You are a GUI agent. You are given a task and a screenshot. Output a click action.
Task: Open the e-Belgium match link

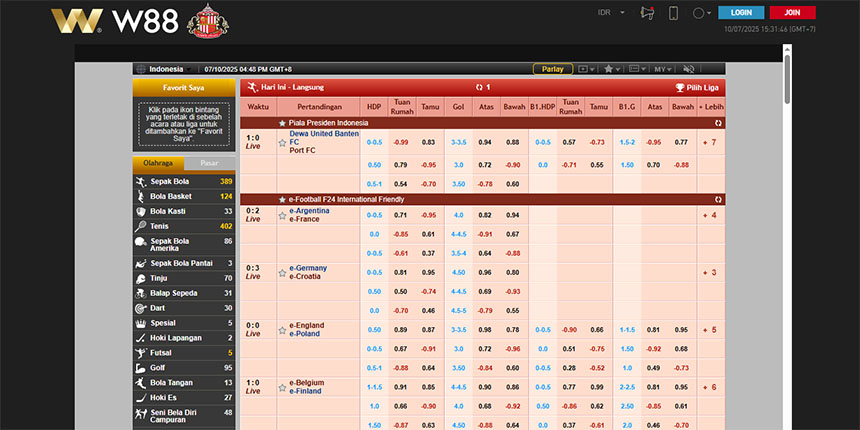307,383
